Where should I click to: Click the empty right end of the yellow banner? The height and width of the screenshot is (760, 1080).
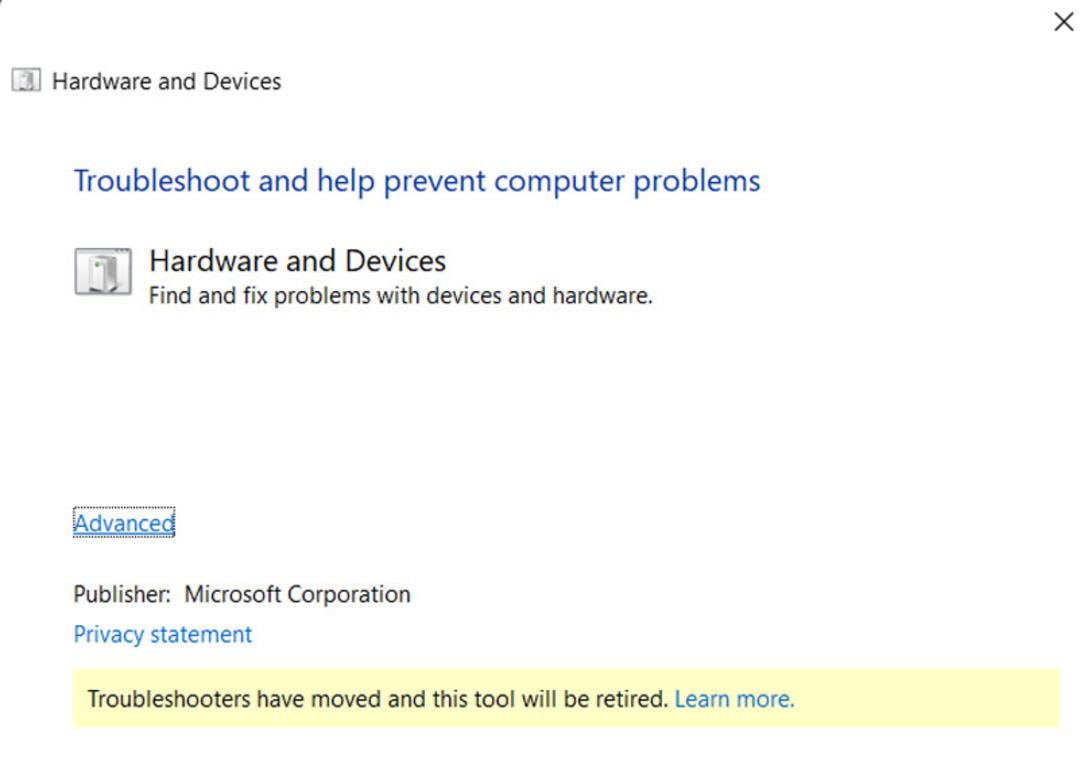pyautogui.click(x=926, y=698)
